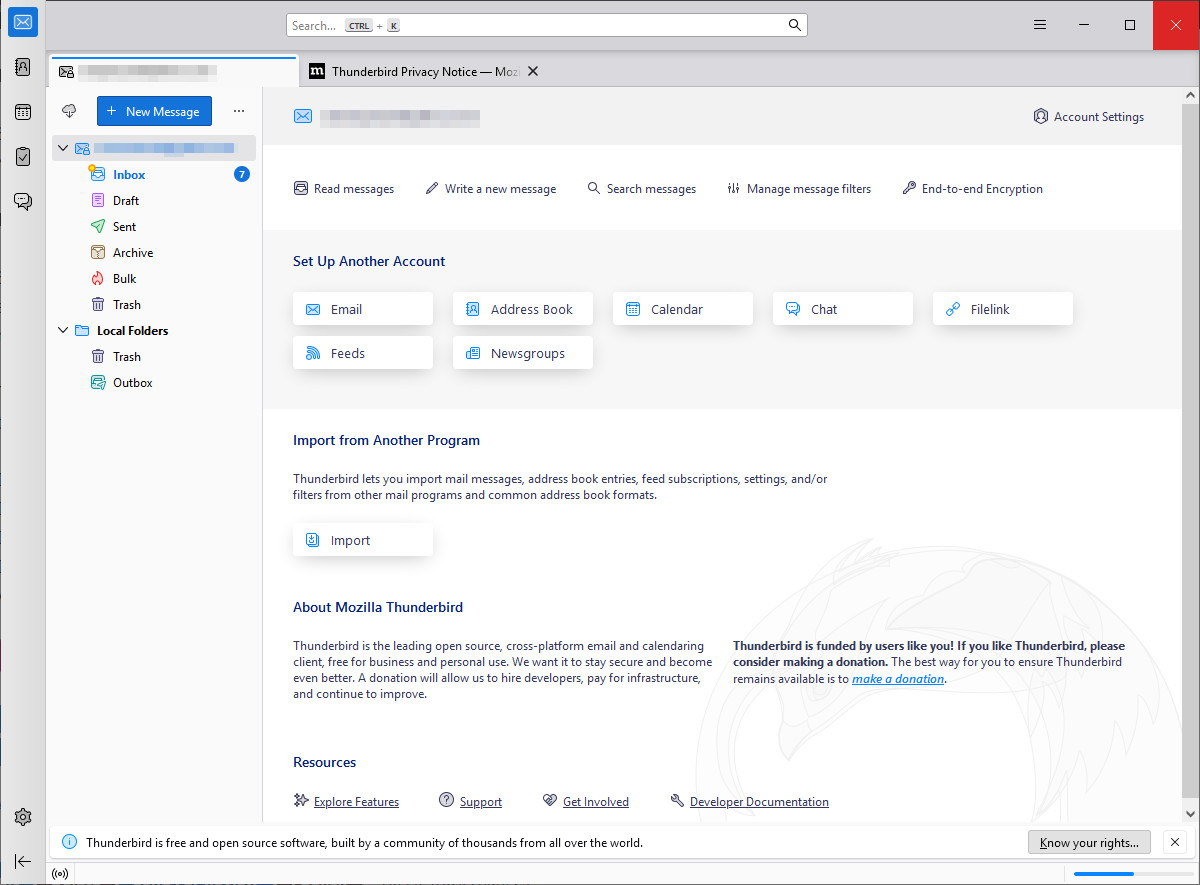
Task: Open the Chat space icon in sidebar
Action: [x=23, y=201]
